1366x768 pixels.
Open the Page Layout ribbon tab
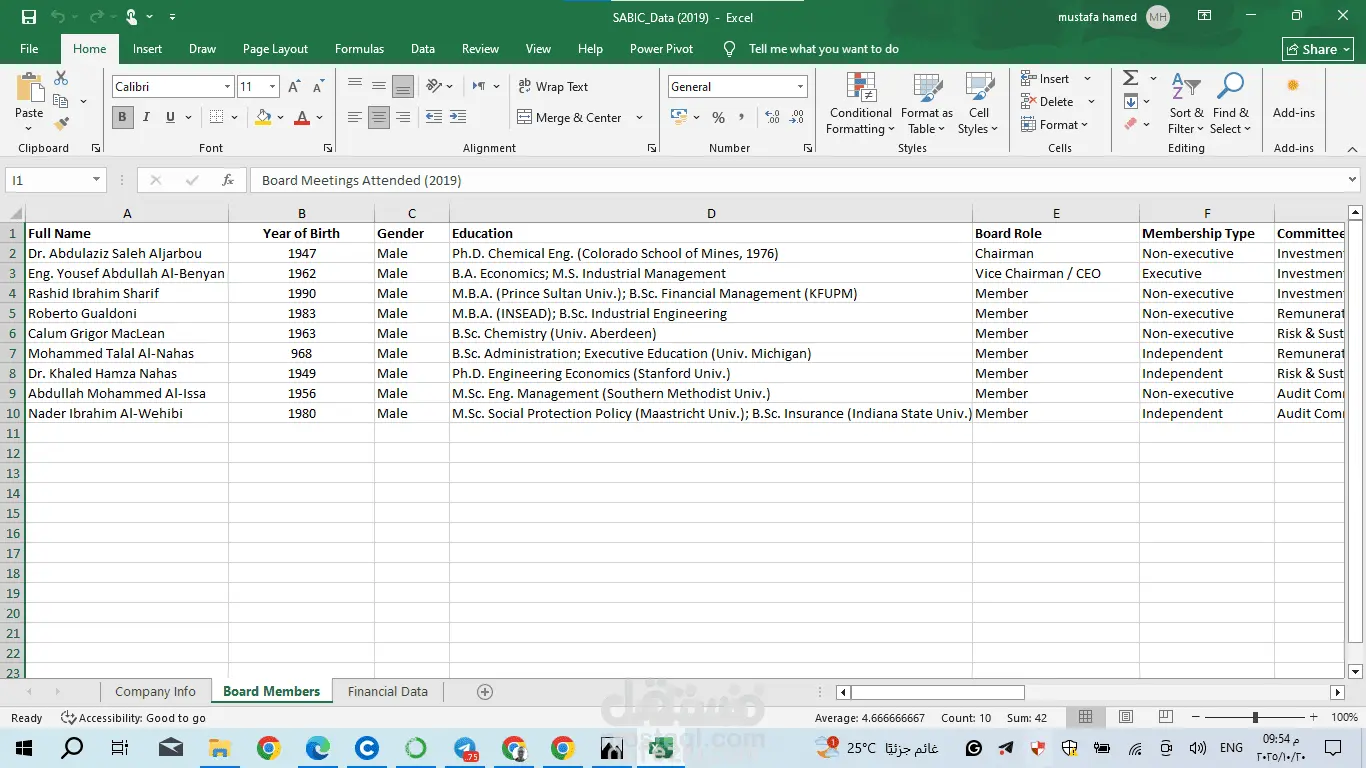[x=275, y=49]
